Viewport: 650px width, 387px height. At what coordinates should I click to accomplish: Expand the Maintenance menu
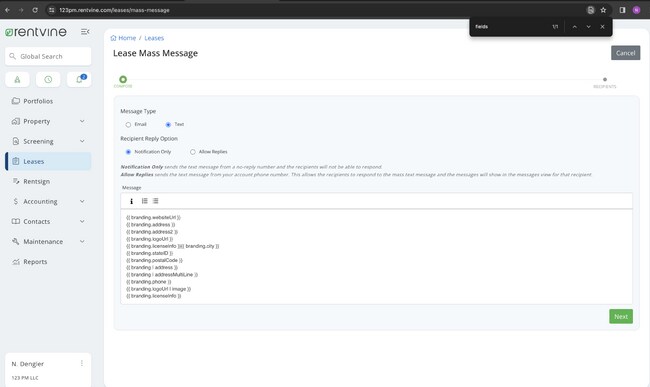82,241
